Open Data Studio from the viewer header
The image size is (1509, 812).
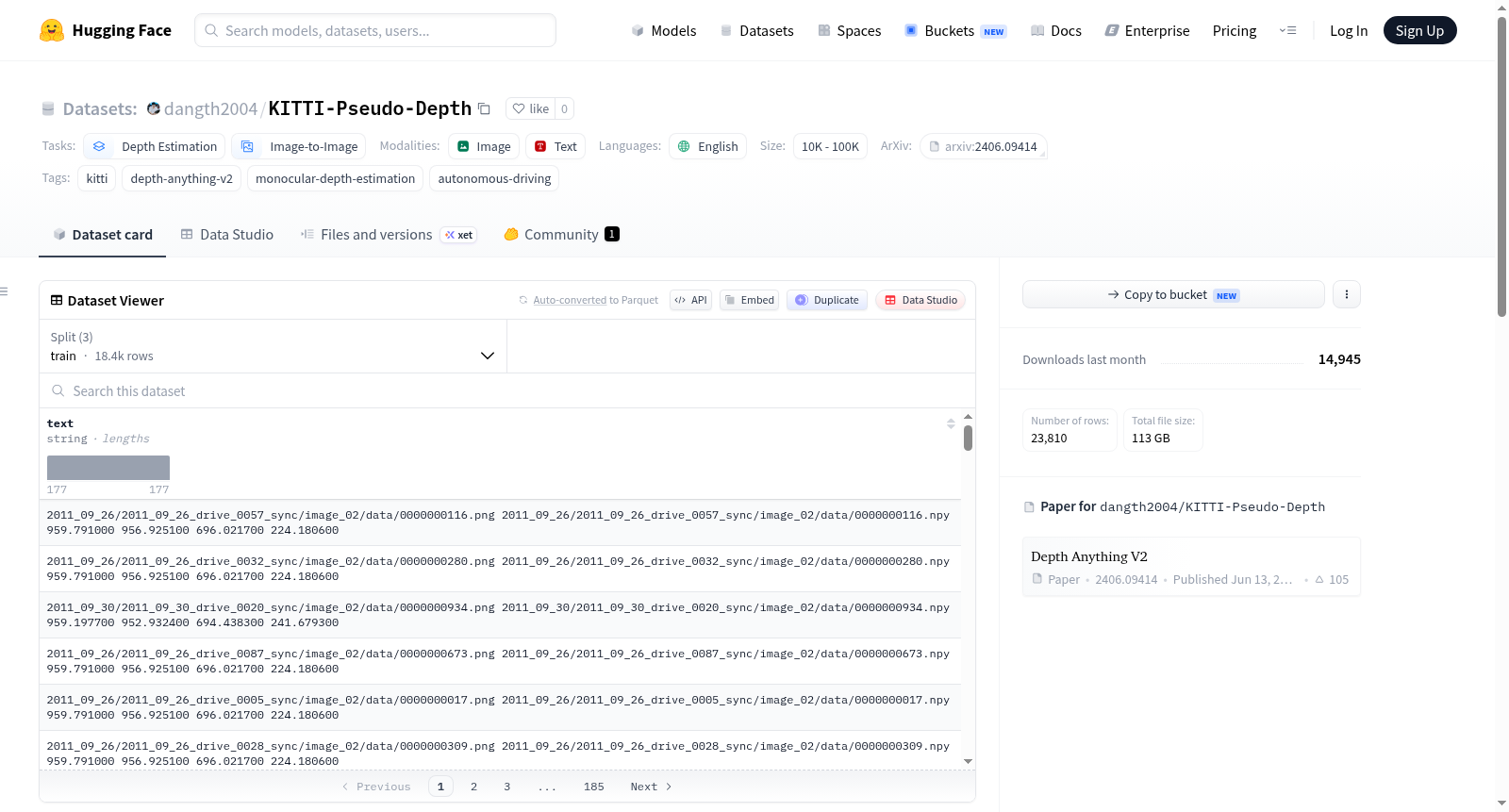click(920, 300)
